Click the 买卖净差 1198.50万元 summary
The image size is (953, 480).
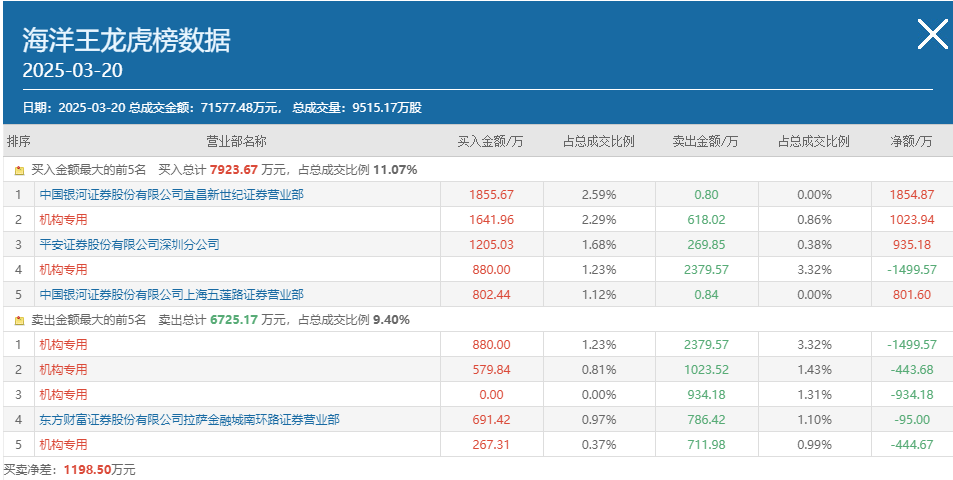pos(69,470)
